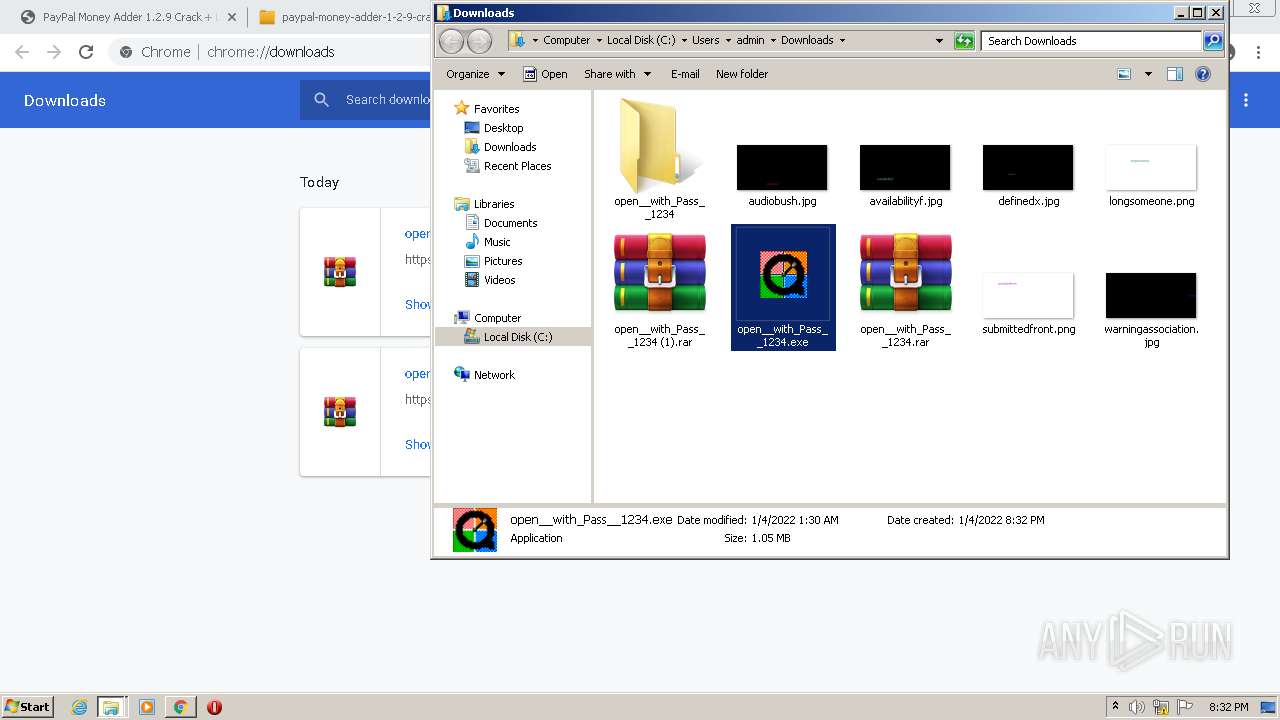Open Share with dropdown
This screenshot has height=720, width=1280.
point(617,74)
